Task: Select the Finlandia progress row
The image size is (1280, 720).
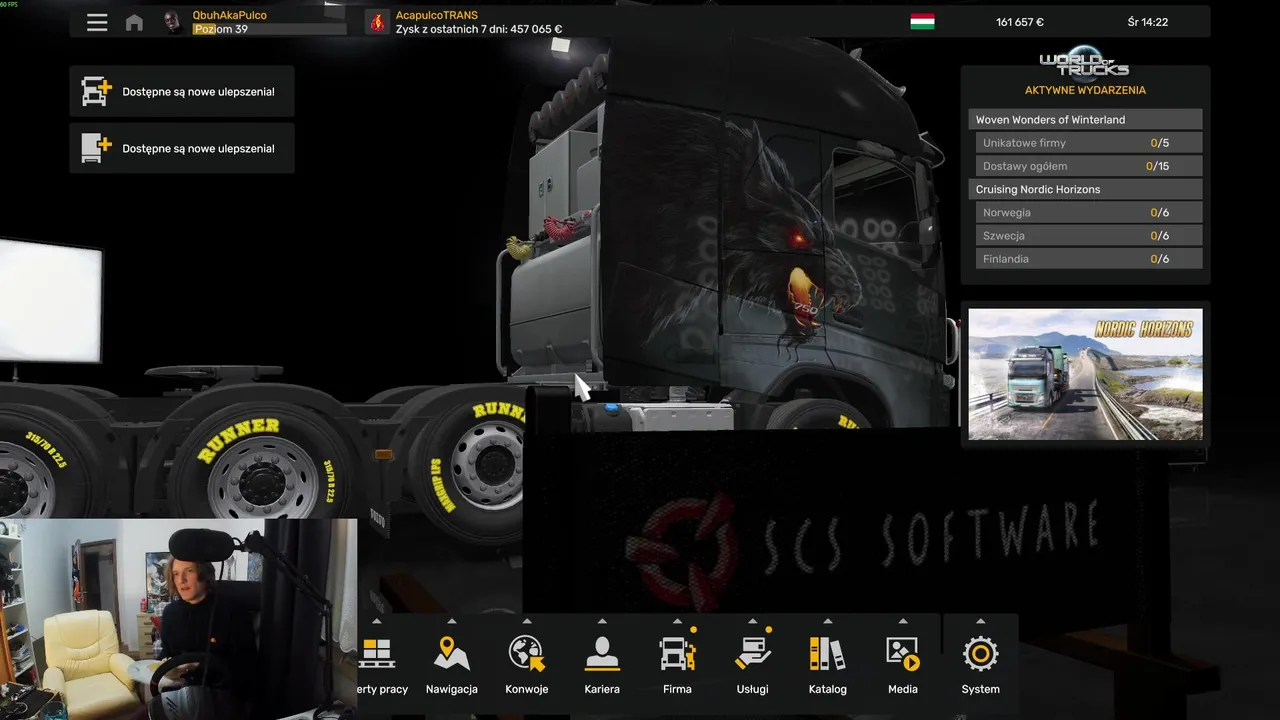Action: coord(1089,258)
